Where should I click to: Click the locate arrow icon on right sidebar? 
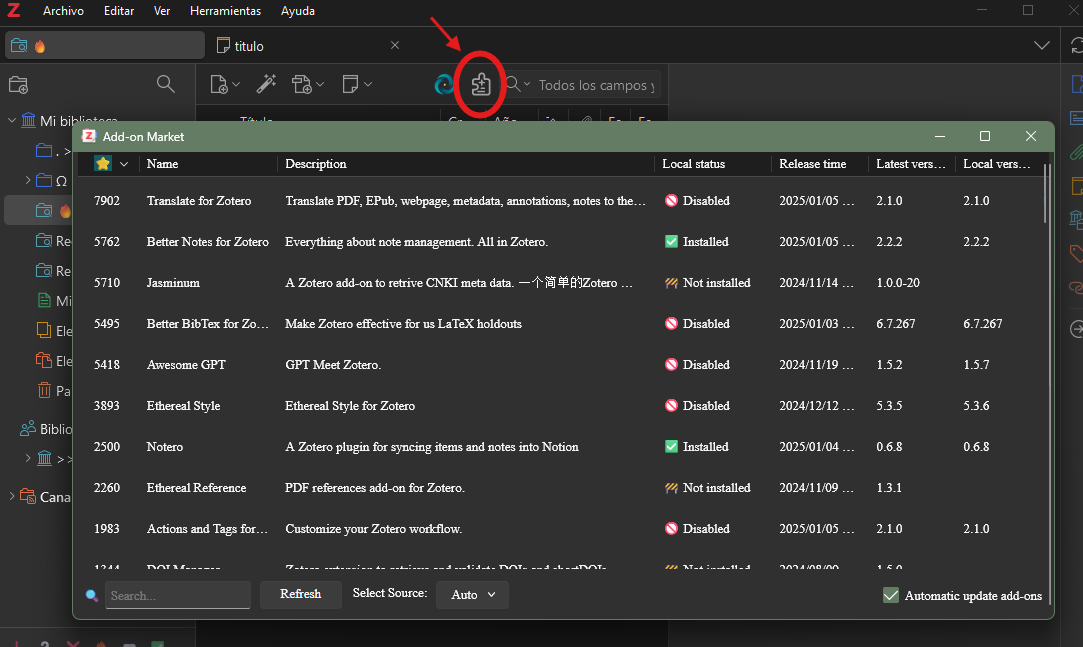point(1076,329)
